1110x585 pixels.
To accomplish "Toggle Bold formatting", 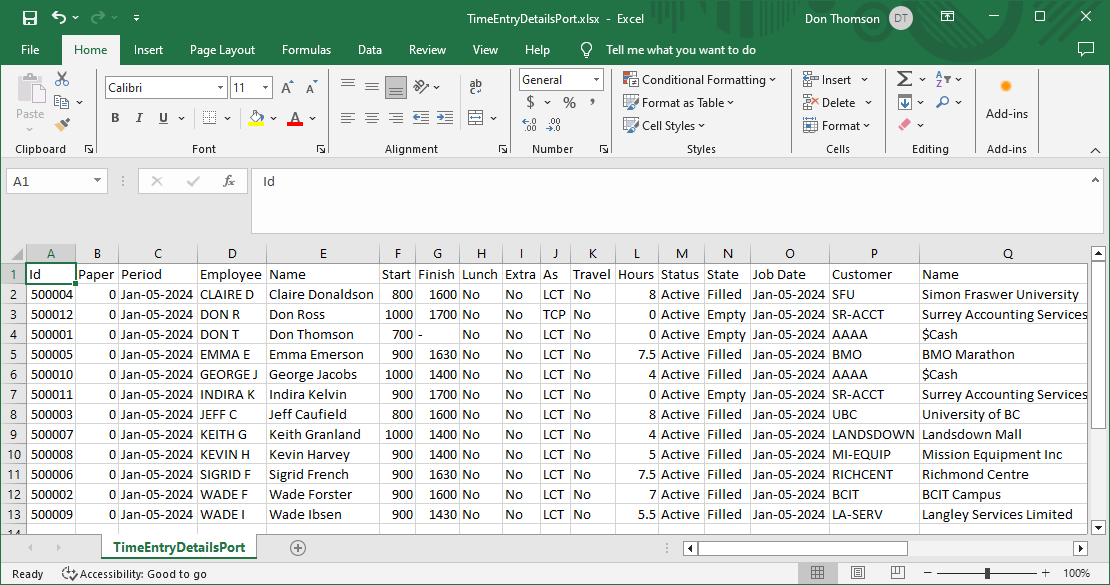I will (115, 118).
